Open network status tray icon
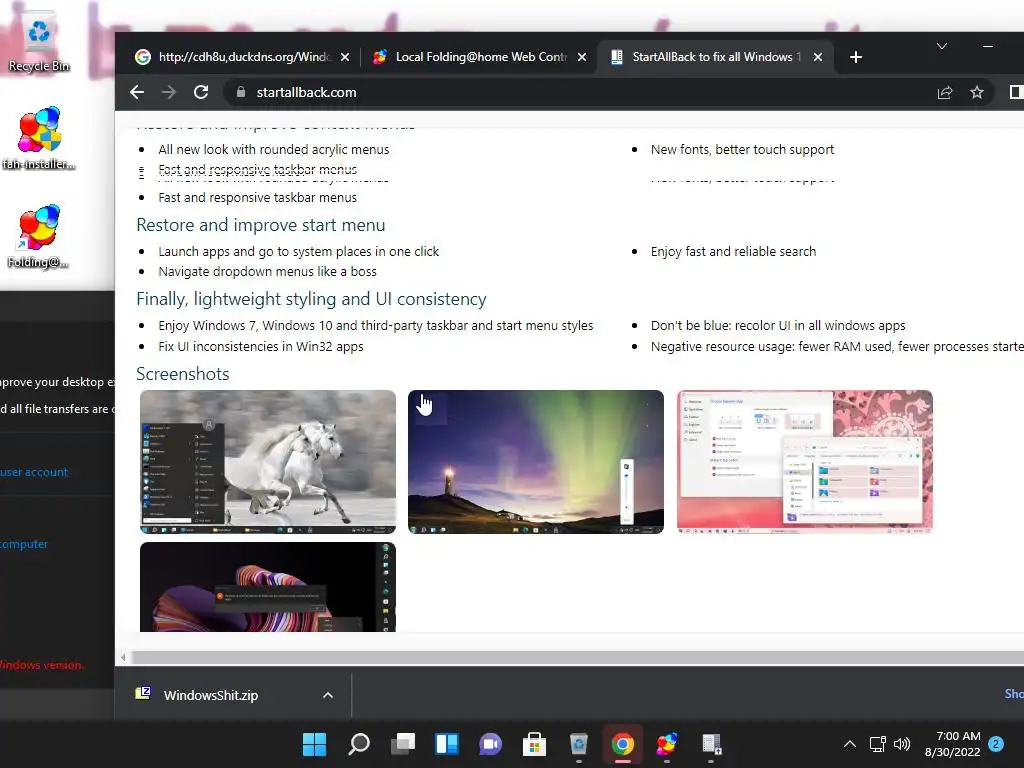Viewport: 1024px width, 768px height. click(878, 744)
